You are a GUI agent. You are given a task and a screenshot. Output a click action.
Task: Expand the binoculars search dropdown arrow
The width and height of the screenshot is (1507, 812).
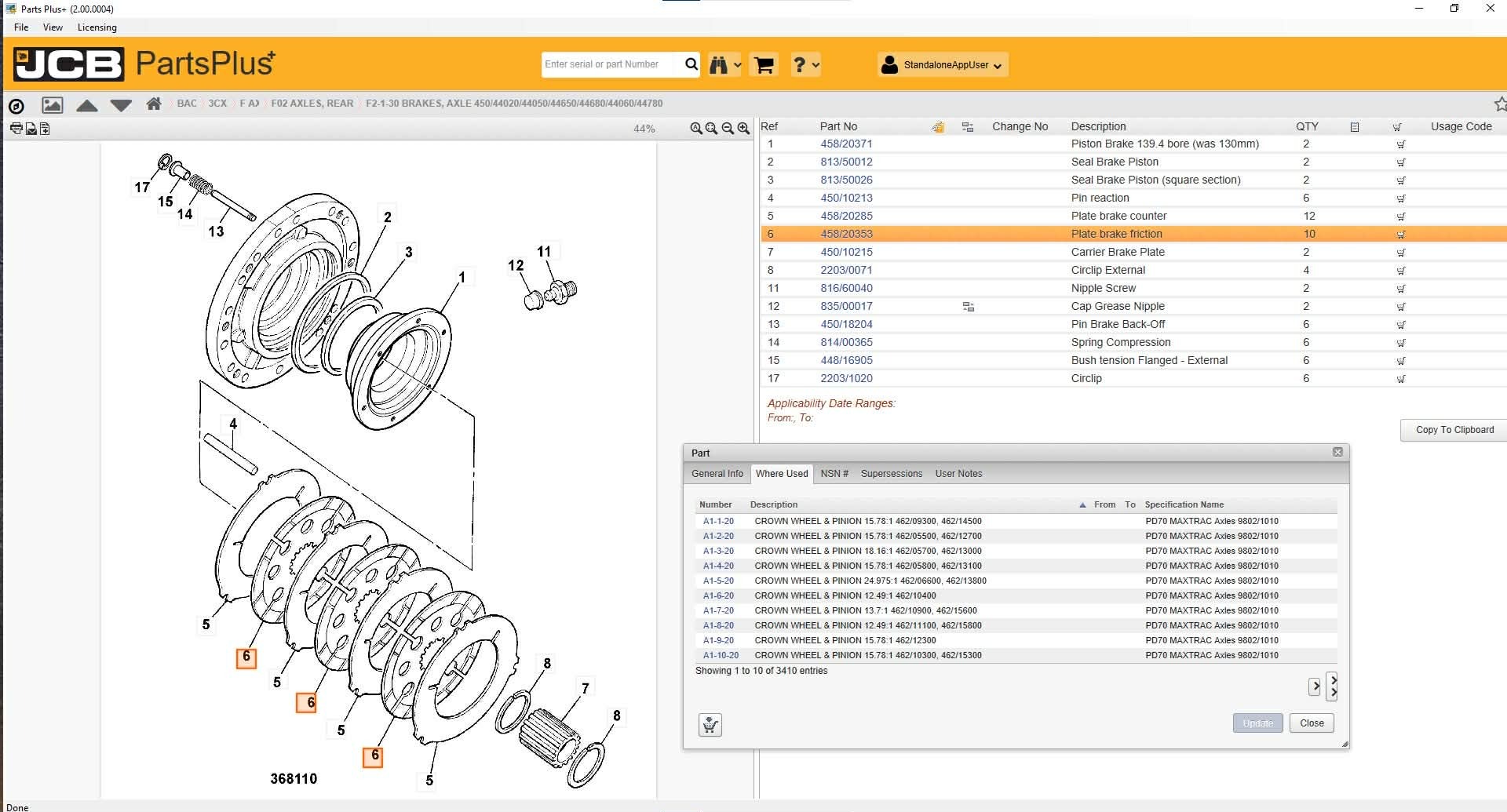(737, 65)
